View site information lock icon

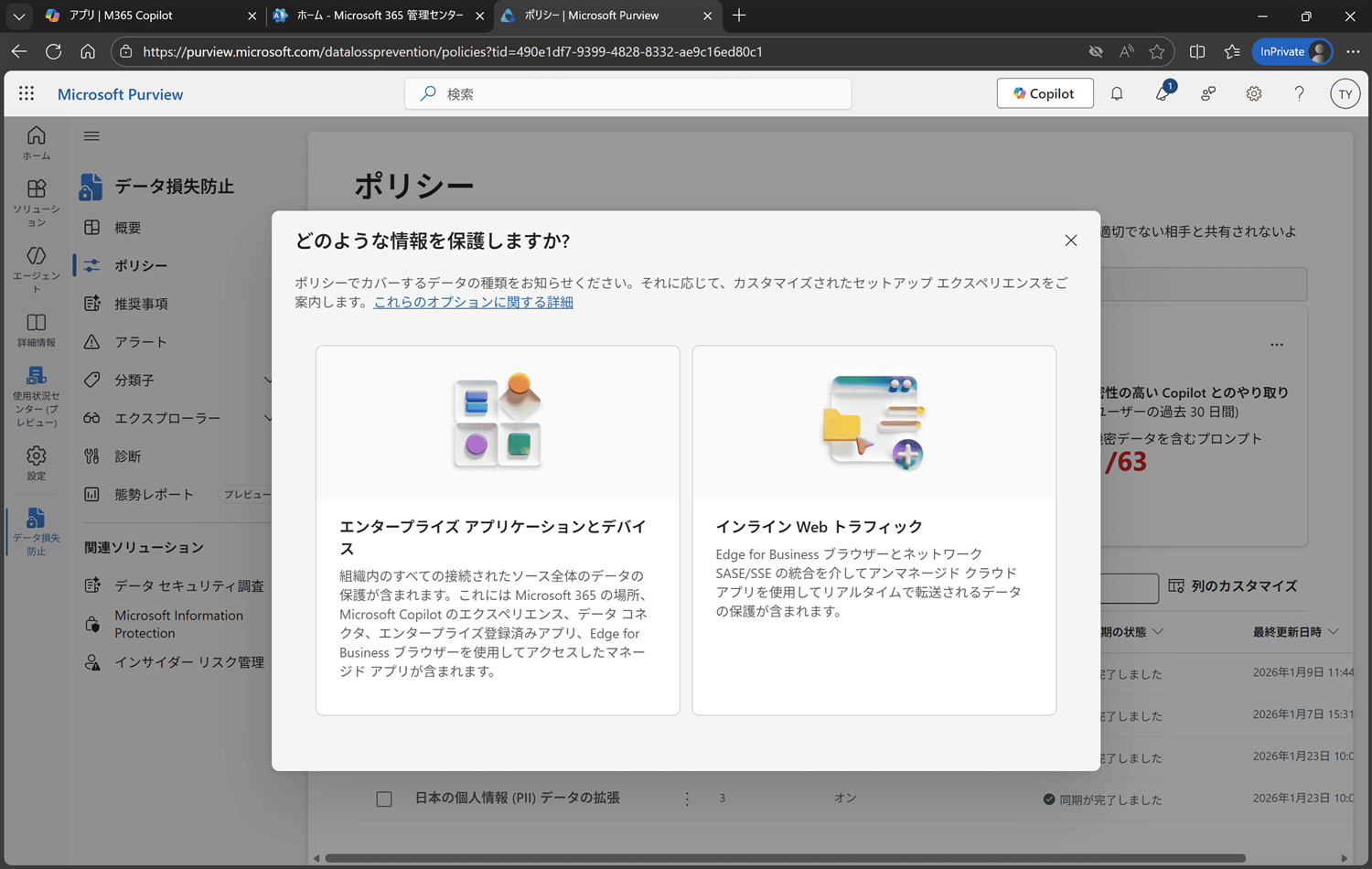[126, 51]
